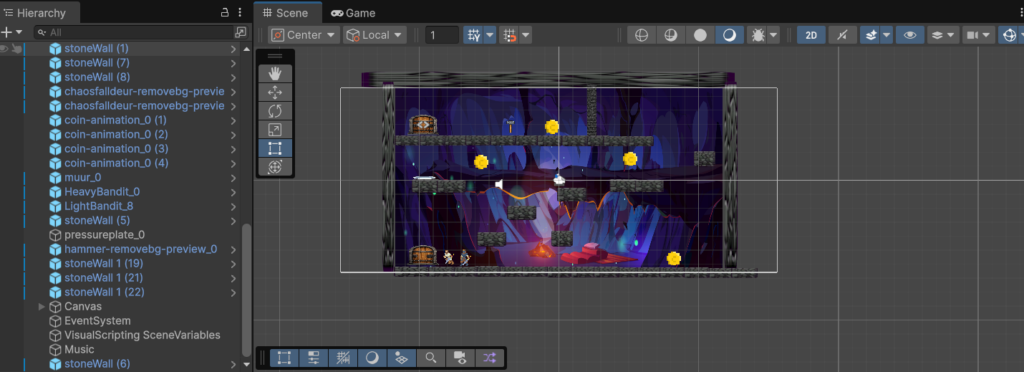
Task: Click the grid and snap icon in bottom bar
Action: point(343,358)
